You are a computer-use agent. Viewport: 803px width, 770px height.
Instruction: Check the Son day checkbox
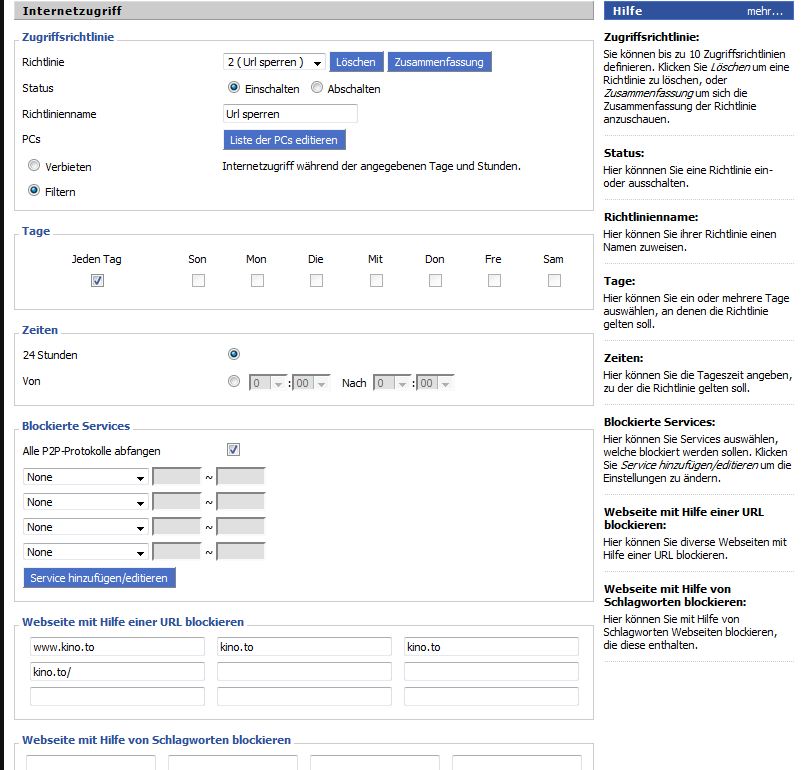198,281
